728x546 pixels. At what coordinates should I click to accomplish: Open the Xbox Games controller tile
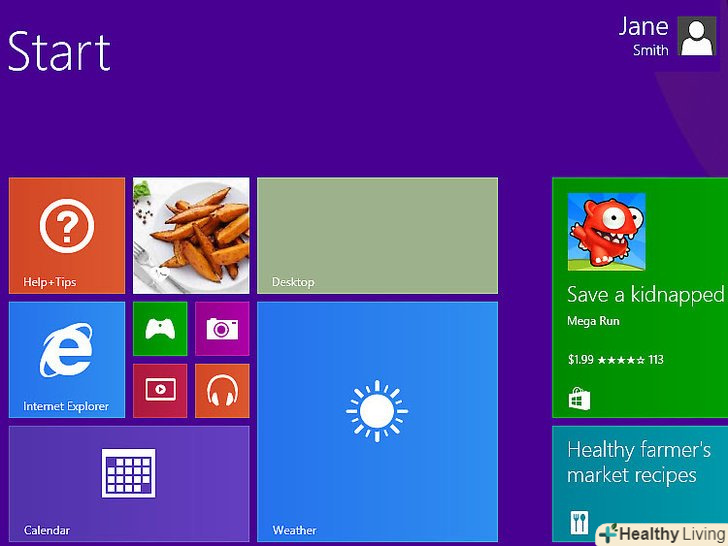point(160,329)
